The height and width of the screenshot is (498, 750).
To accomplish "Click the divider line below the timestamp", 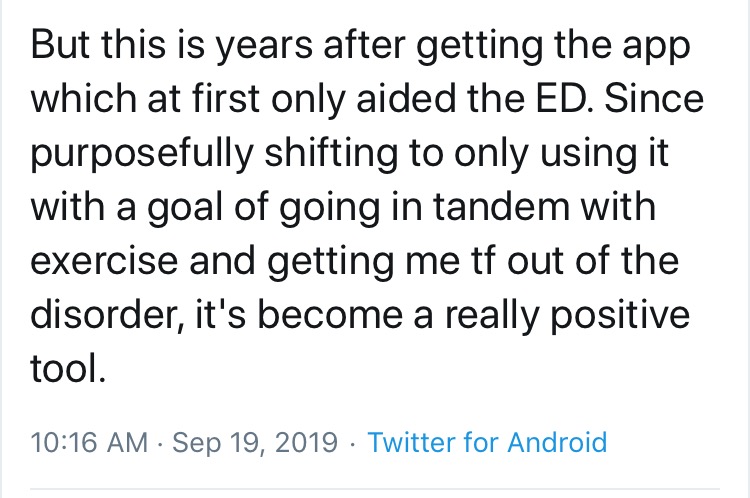I will (x=375, y=489).
